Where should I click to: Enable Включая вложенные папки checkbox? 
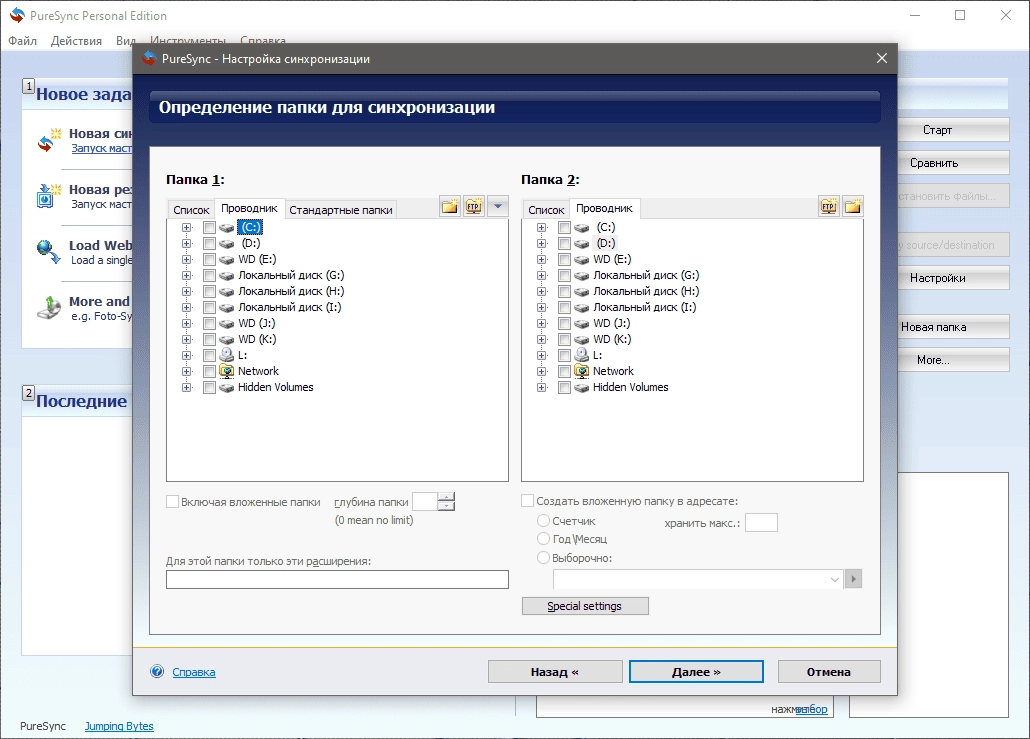[x=173, y=502]
